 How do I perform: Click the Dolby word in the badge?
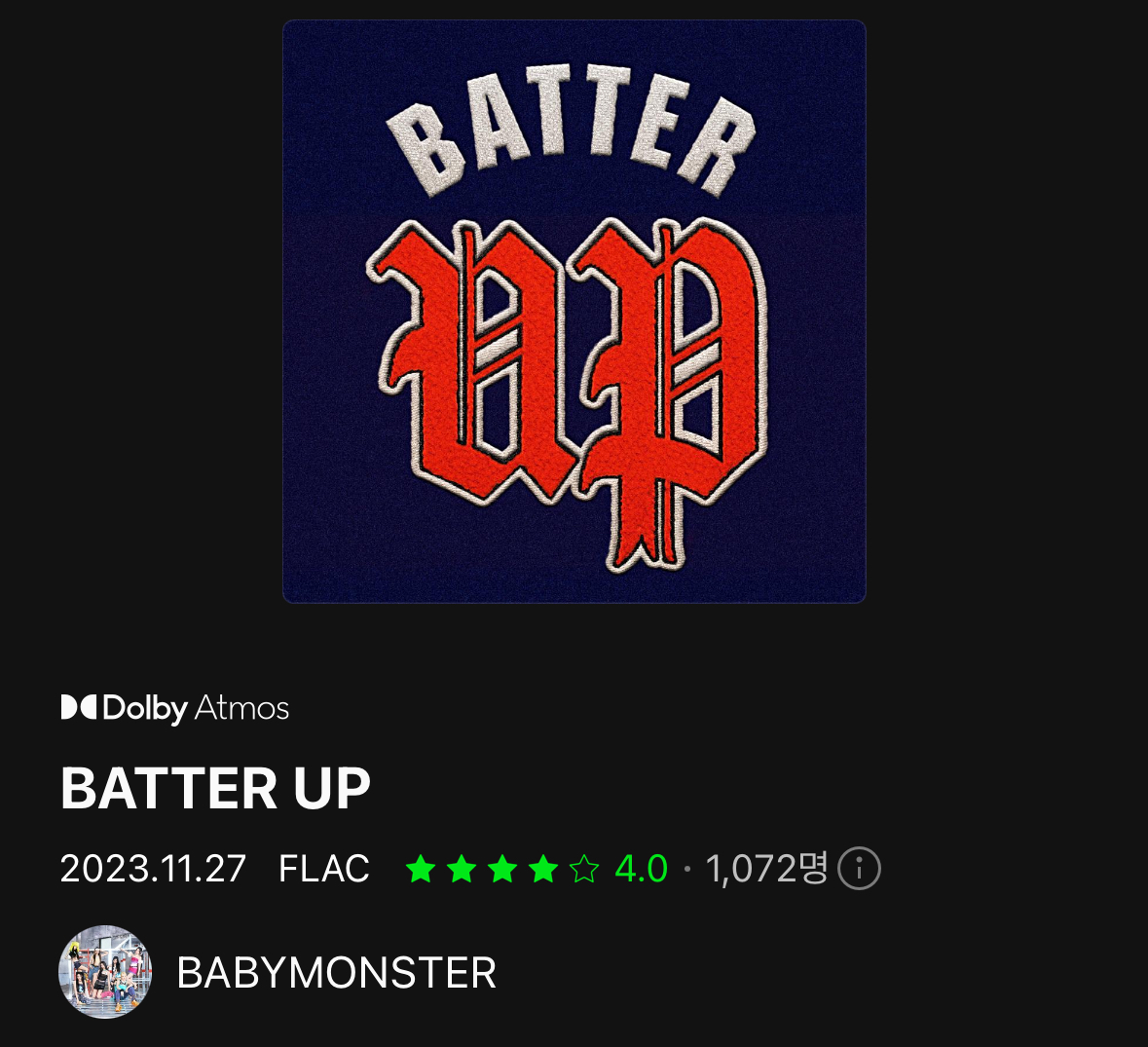146,709
